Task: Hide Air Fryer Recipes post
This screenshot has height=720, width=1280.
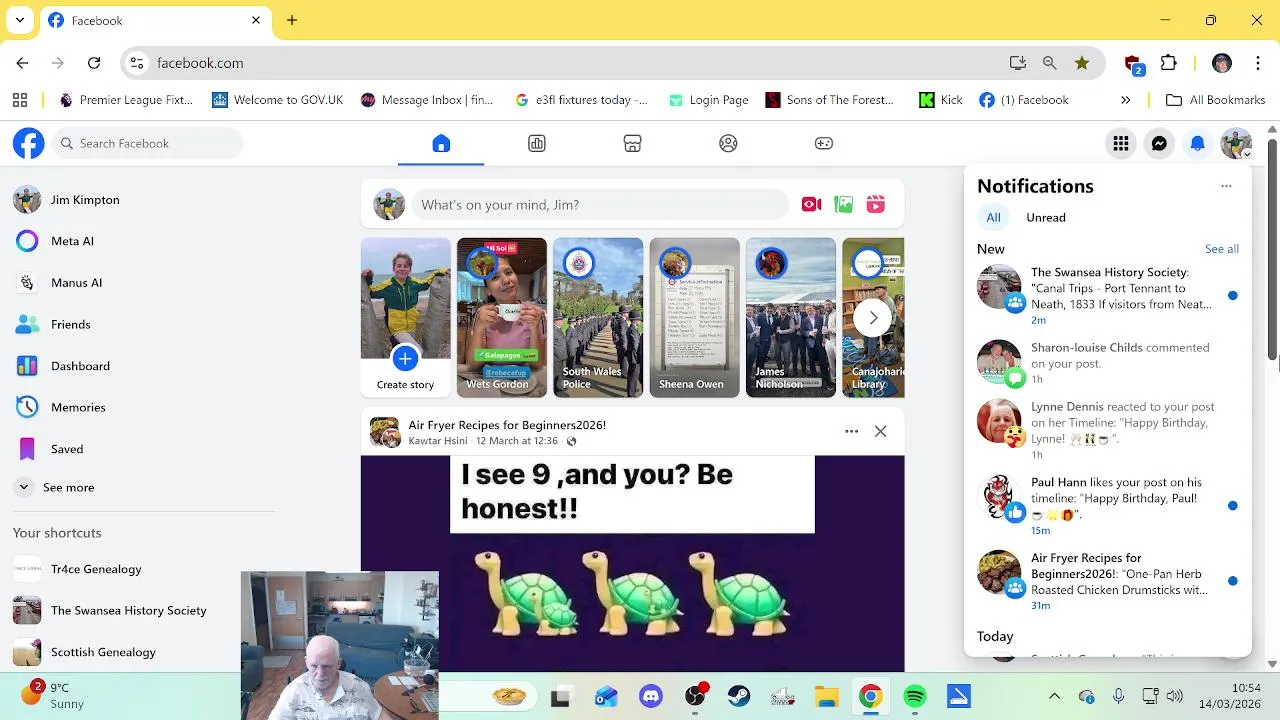Action: point(880,432)
